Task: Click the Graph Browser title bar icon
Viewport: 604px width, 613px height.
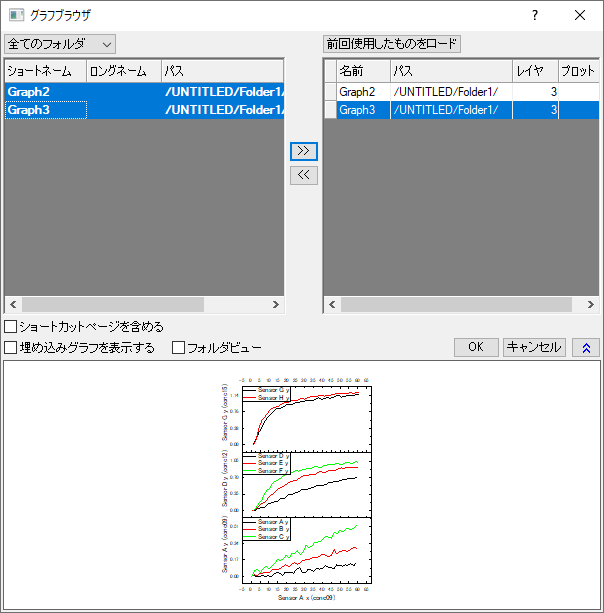Action: pos(16,15)
